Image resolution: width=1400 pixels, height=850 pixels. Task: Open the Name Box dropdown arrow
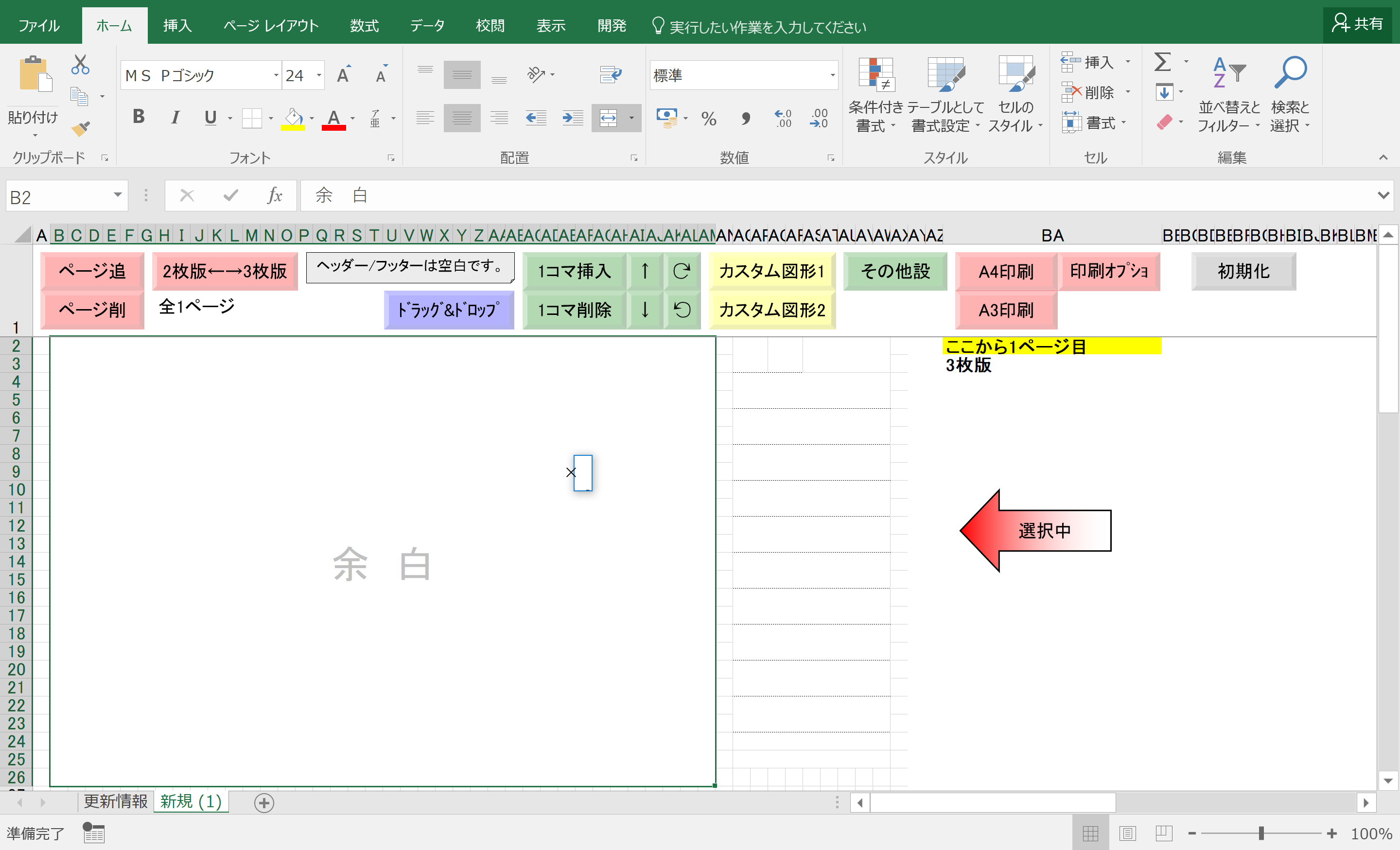(118, 195)
